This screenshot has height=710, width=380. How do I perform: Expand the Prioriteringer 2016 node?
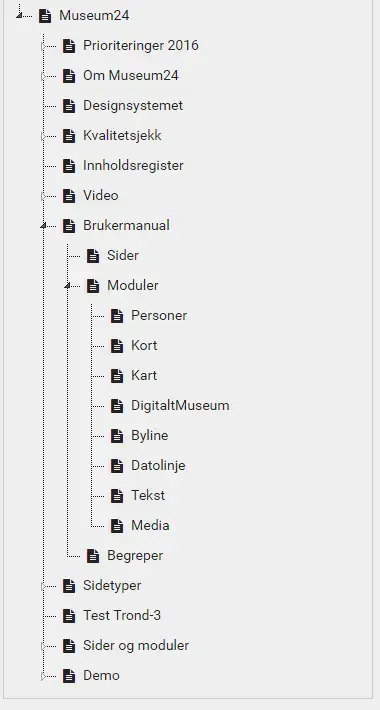coord(43,46)
